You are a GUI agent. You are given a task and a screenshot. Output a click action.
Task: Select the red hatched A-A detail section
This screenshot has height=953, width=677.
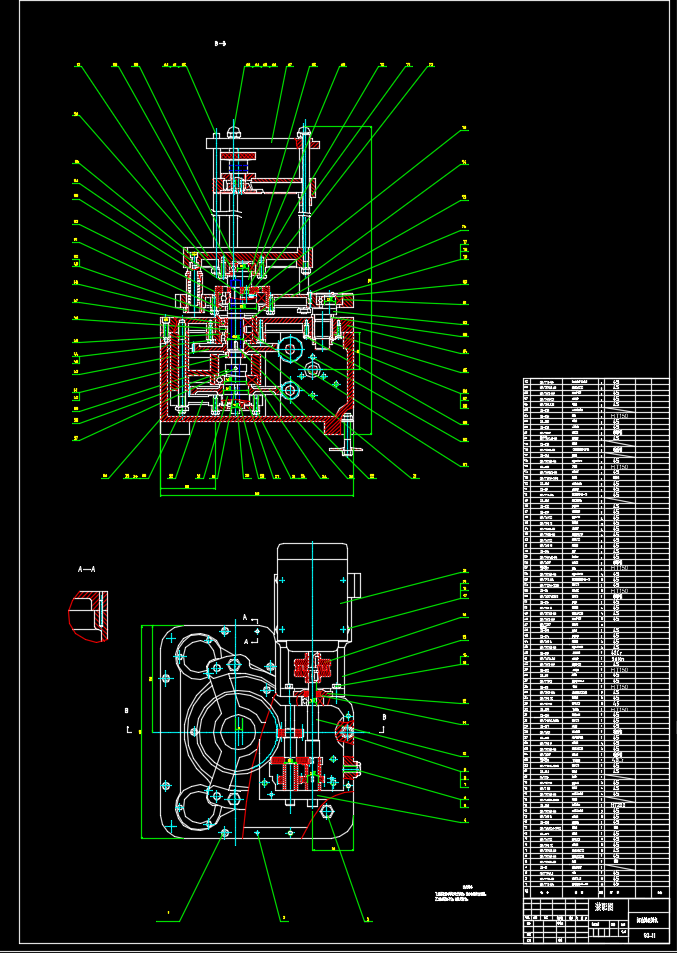(88, 616)
